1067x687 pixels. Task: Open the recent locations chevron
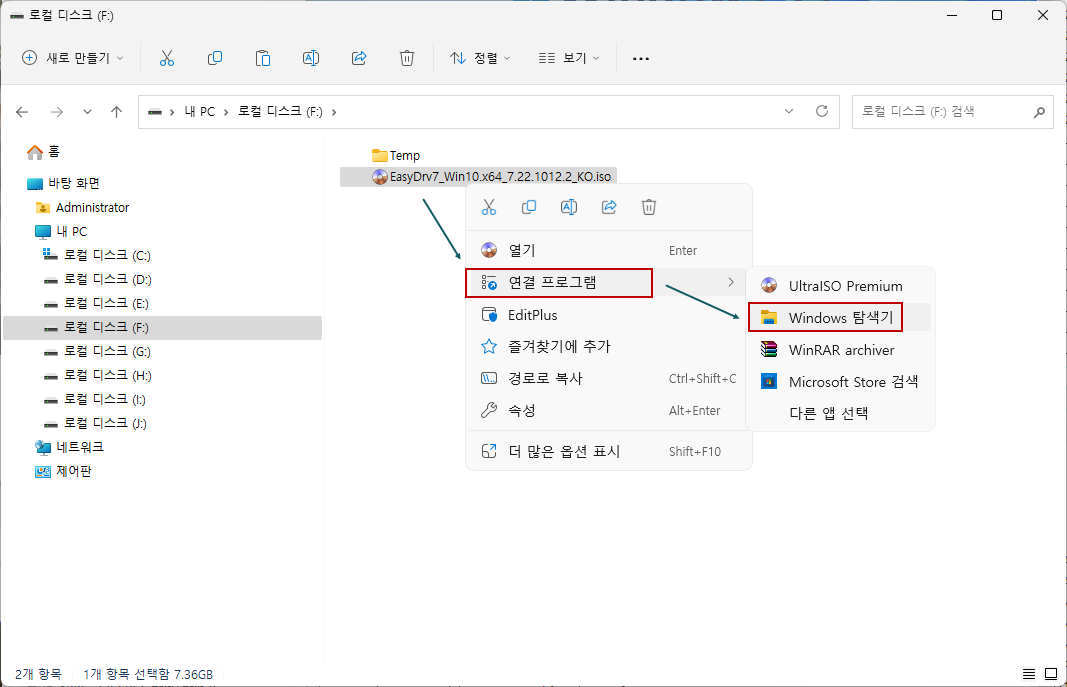click(87, 112)
